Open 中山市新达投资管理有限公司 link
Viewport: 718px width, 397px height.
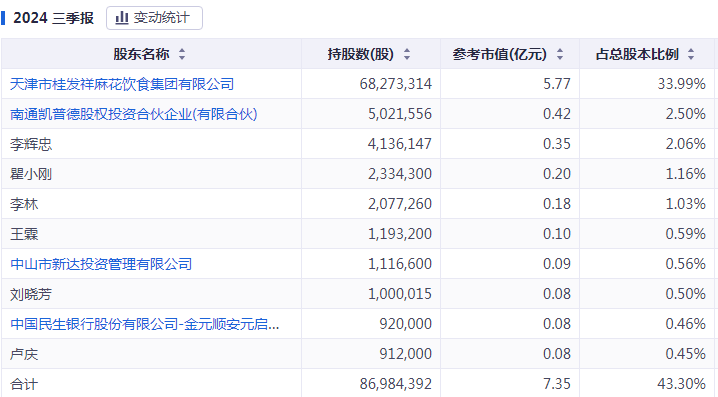pyautogui.click(x=101, y=264)
